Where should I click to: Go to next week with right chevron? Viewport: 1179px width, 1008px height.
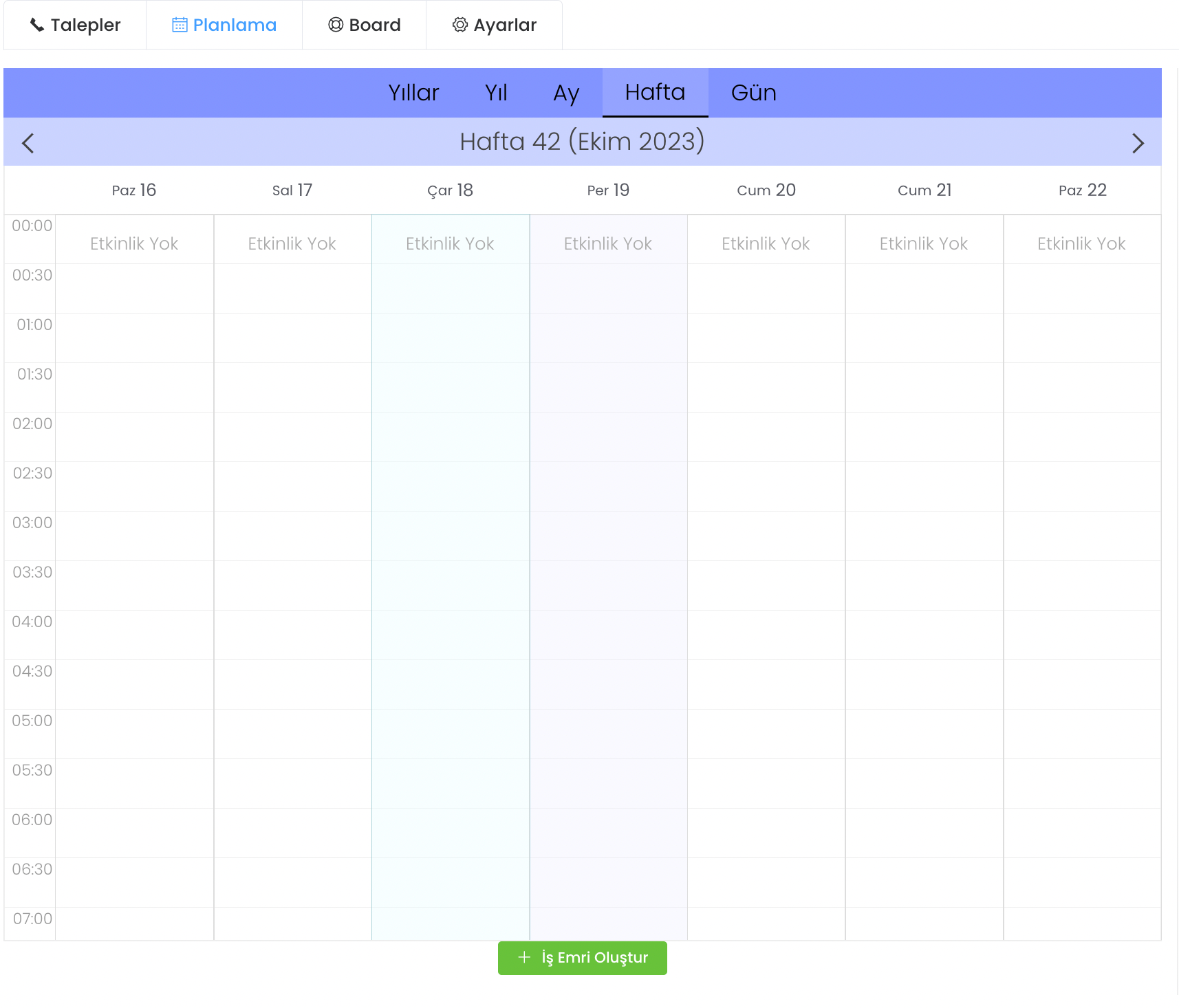[x=1138, y=143]
